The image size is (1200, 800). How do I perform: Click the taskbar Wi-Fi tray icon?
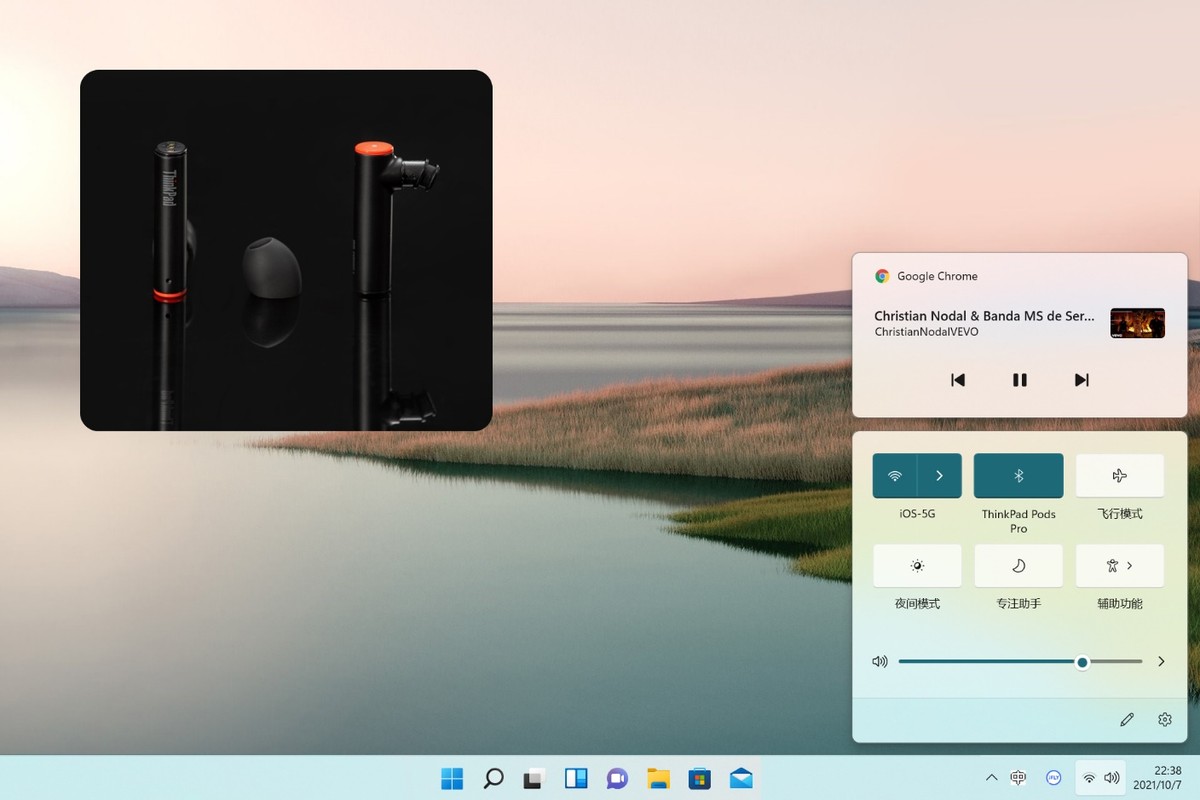click(x=1089, y=778)
